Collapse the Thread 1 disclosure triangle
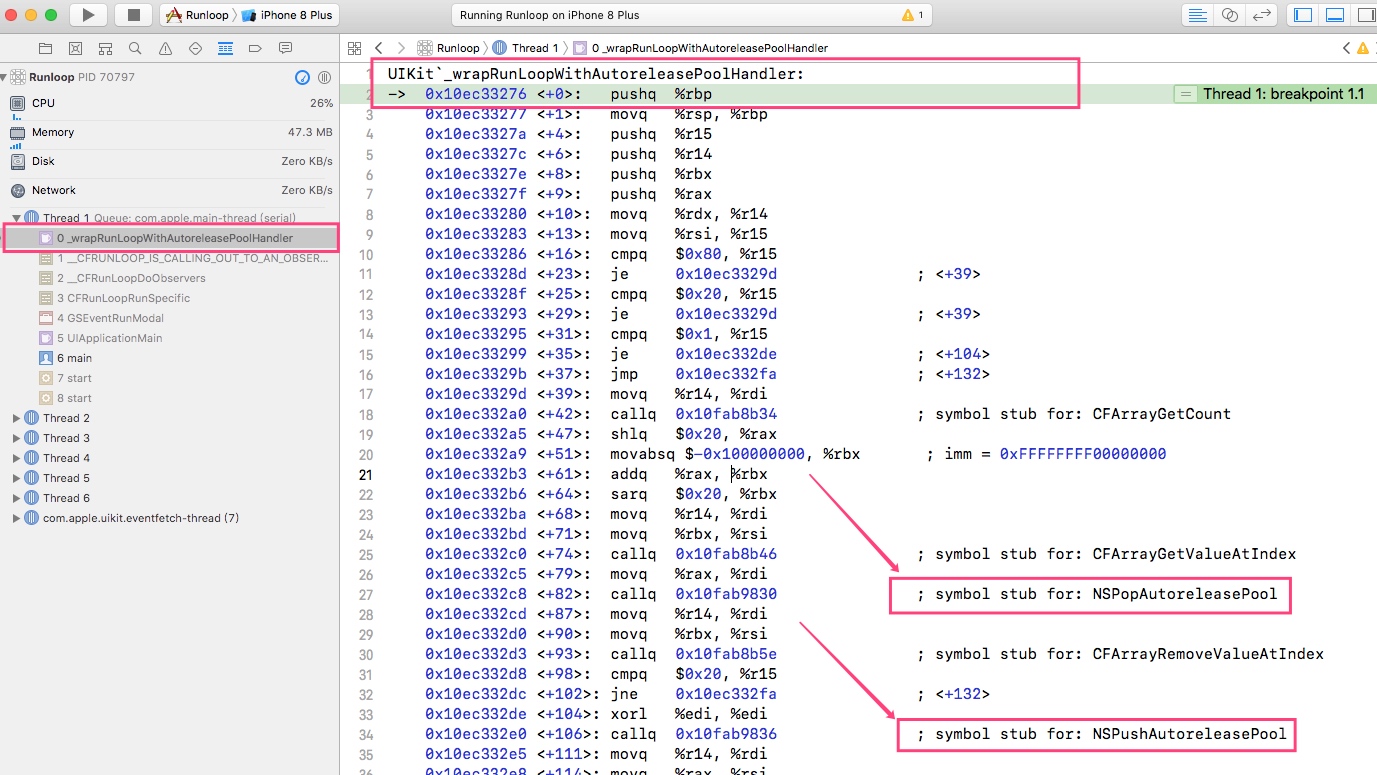This screenshot has height=775, width=1377. click(16, 218)
